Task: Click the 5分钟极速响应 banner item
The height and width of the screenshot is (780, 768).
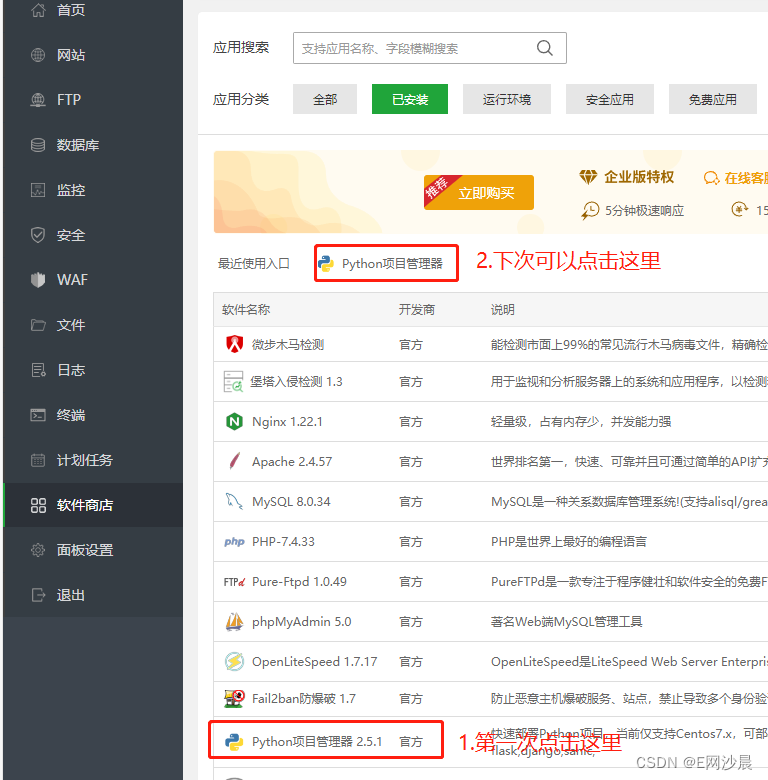Action: (x=633, y=210)
